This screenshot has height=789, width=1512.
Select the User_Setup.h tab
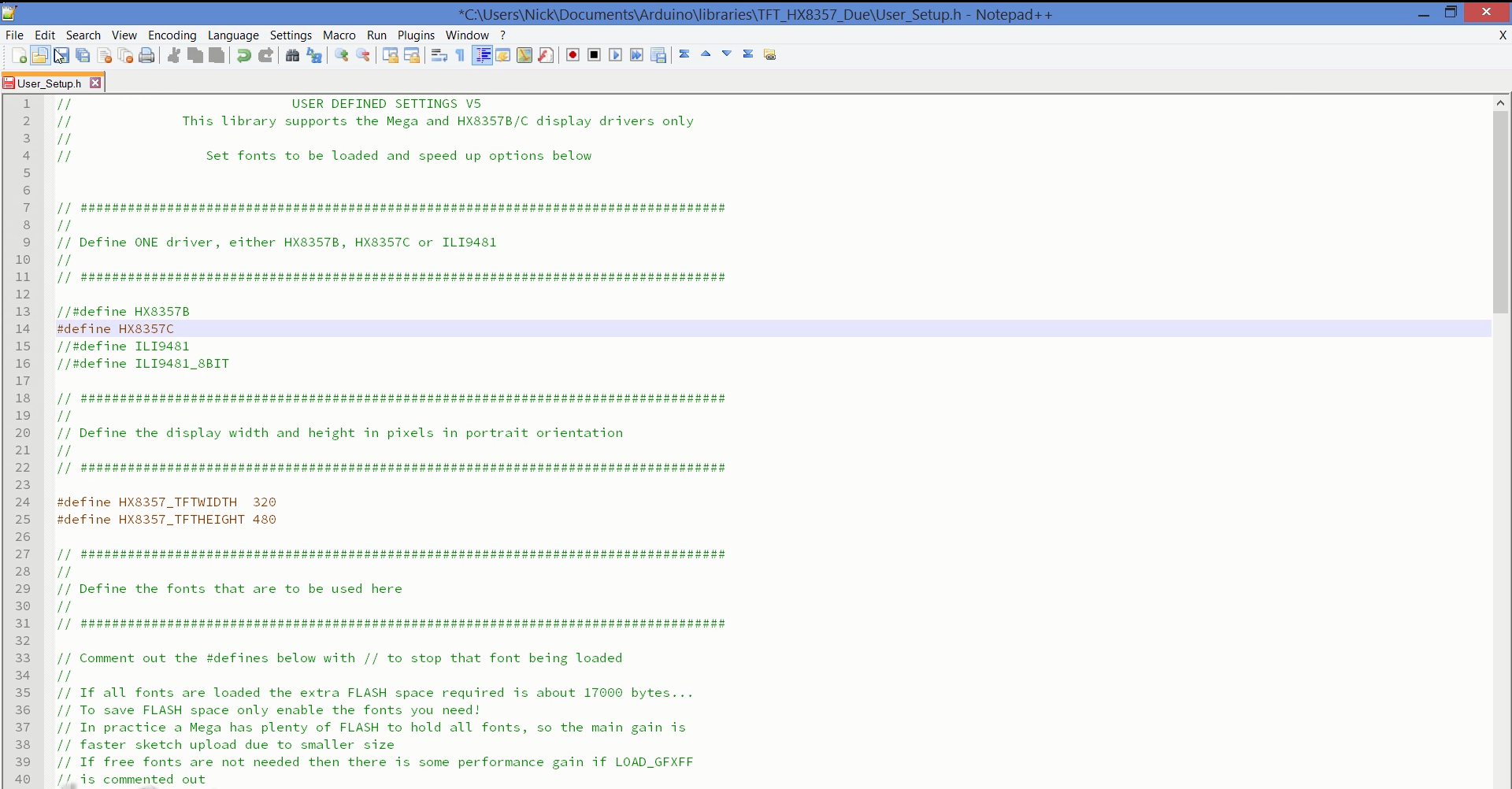[49, 83]
